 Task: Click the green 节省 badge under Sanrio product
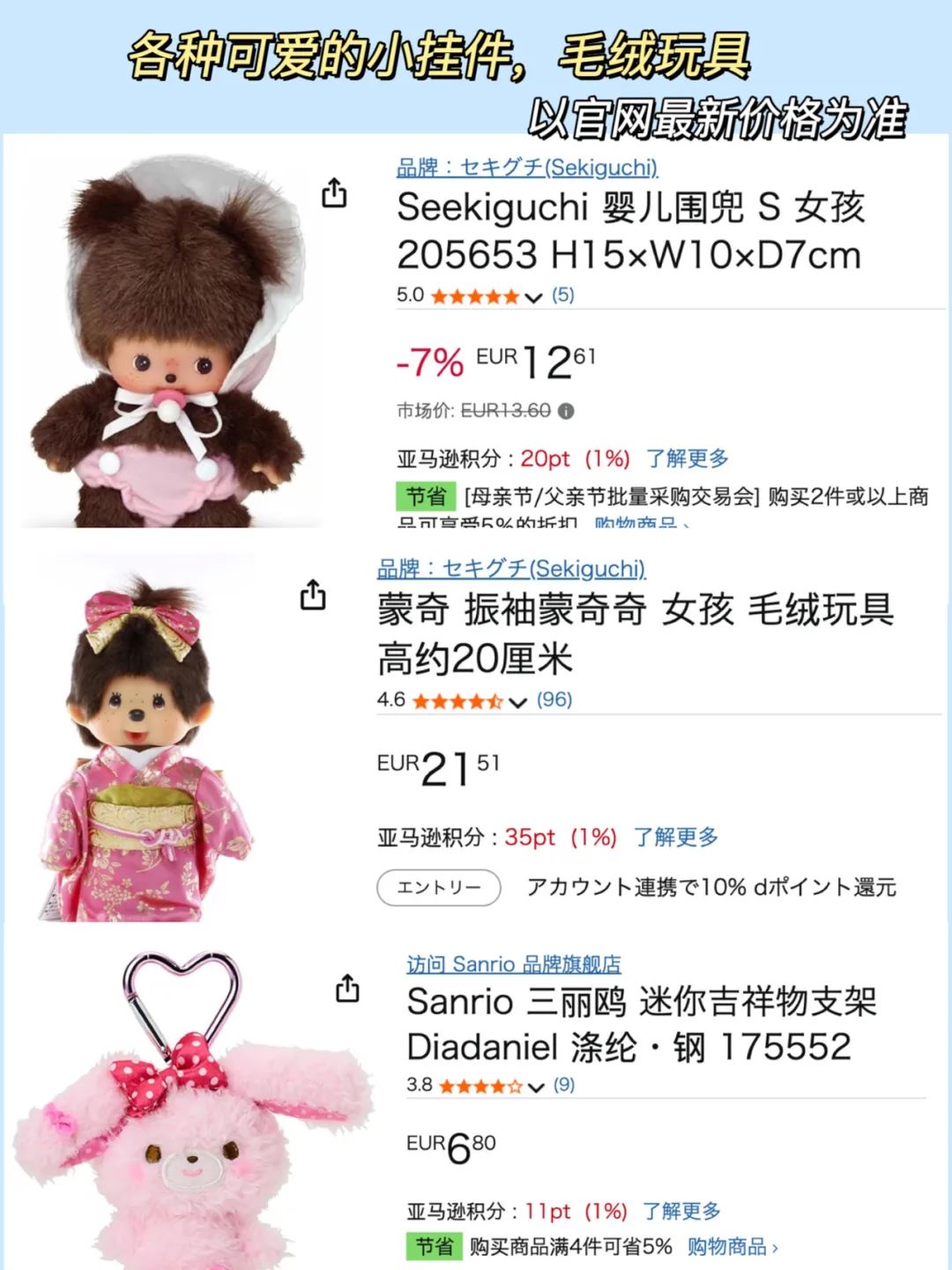pyautogui.click(x=435, y=1246)
